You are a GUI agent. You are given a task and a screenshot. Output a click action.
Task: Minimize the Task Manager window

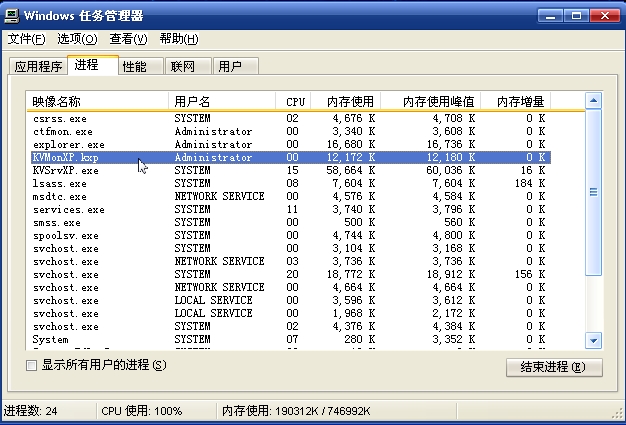(551, 16)
